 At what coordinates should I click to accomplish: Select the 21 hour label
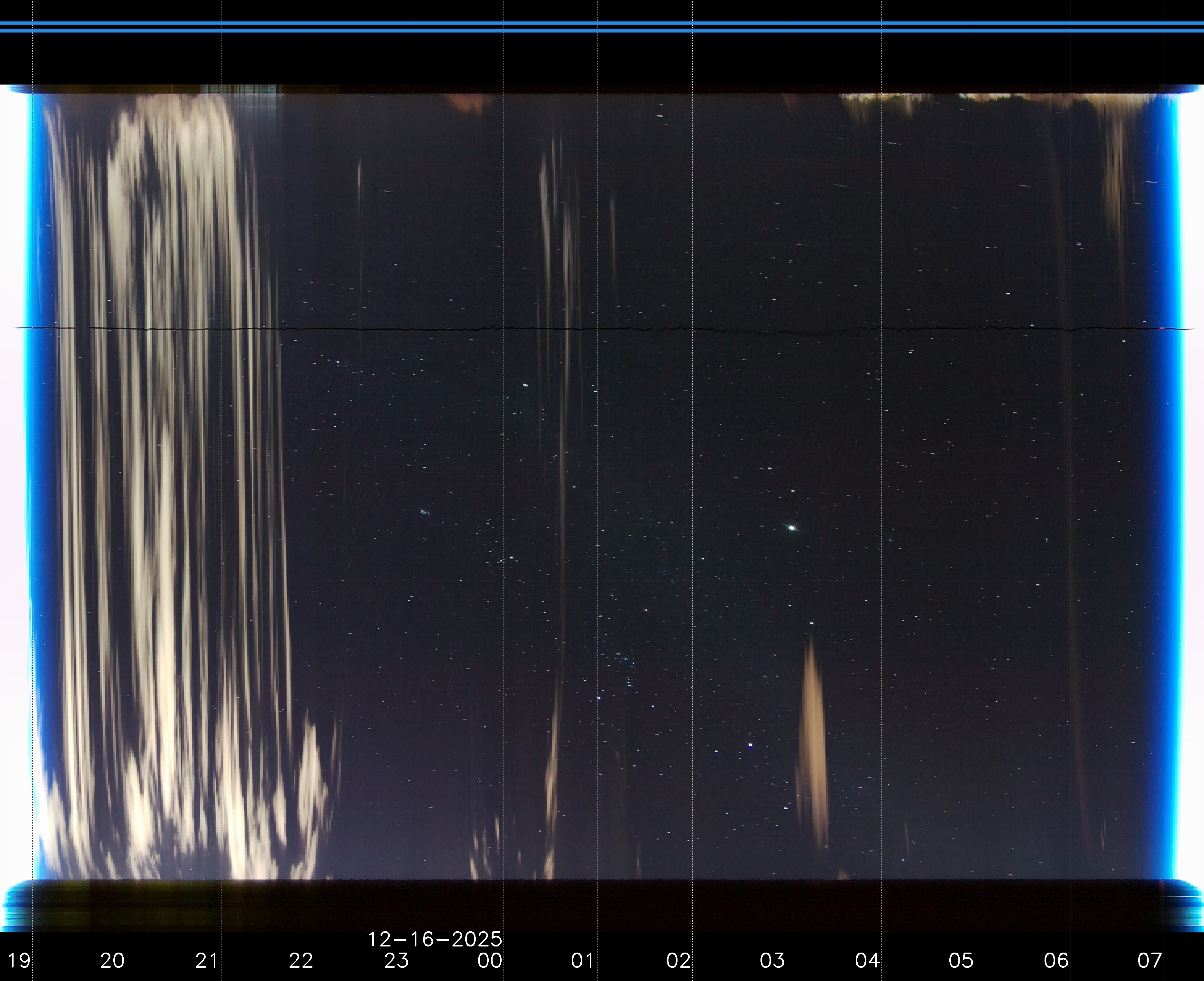206,960
